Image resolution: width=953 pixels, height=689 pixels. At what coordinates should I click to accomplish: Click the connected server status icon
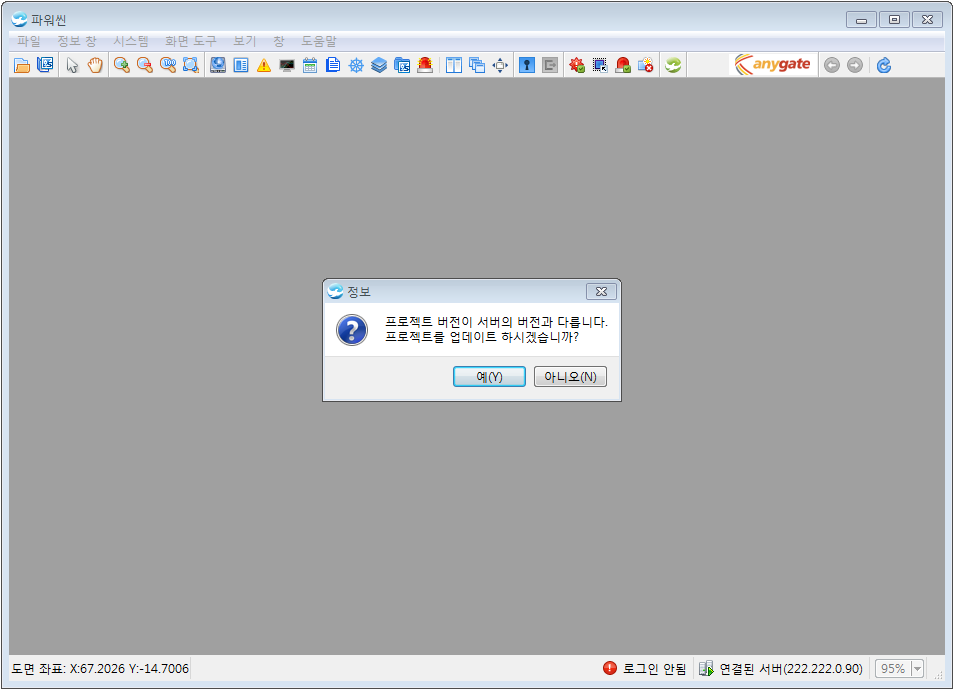(706, 668)
